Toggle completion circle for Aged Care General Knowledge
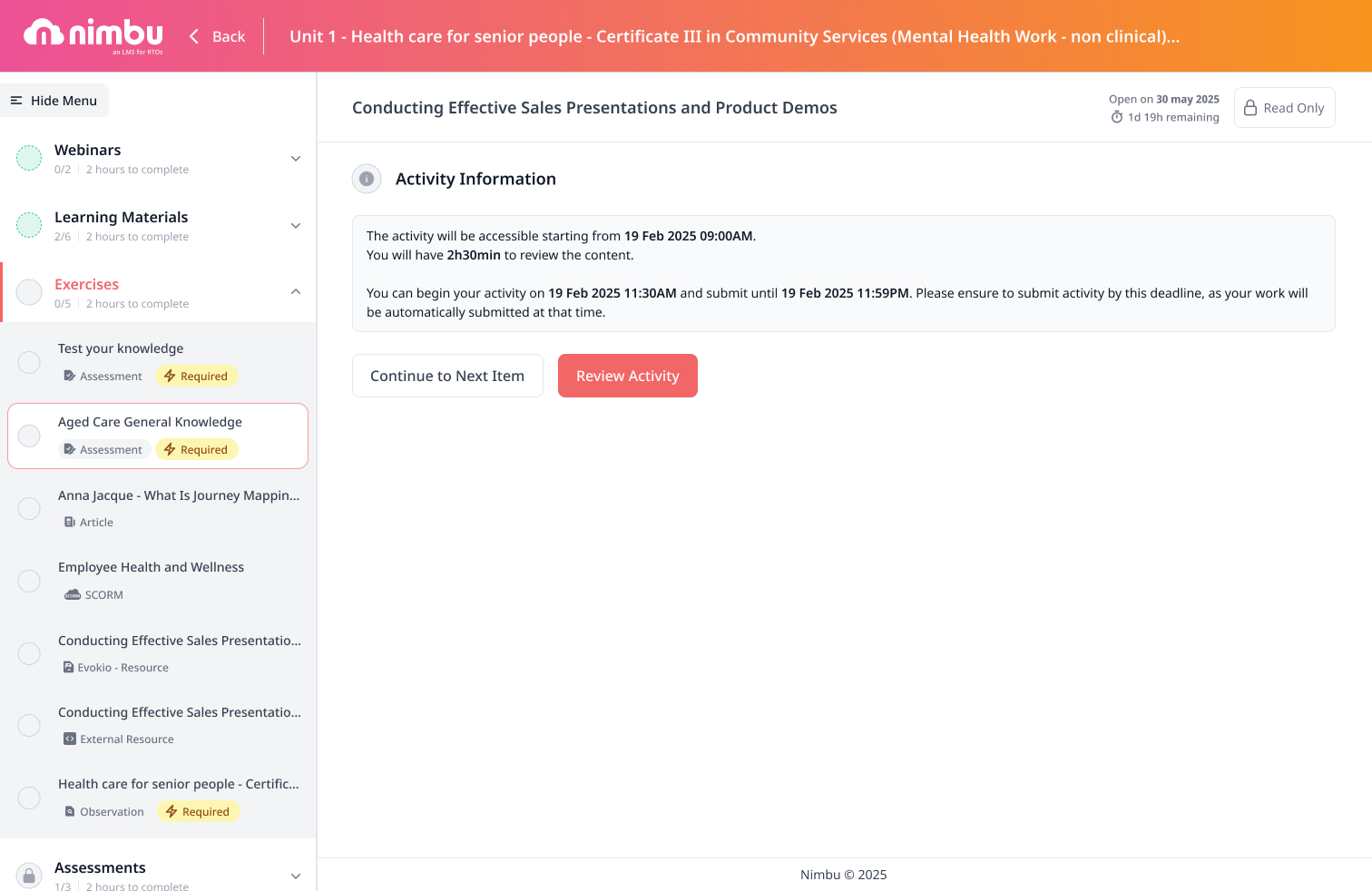The height and width of the screenshot is (891, 1372). tap(29, 436)
